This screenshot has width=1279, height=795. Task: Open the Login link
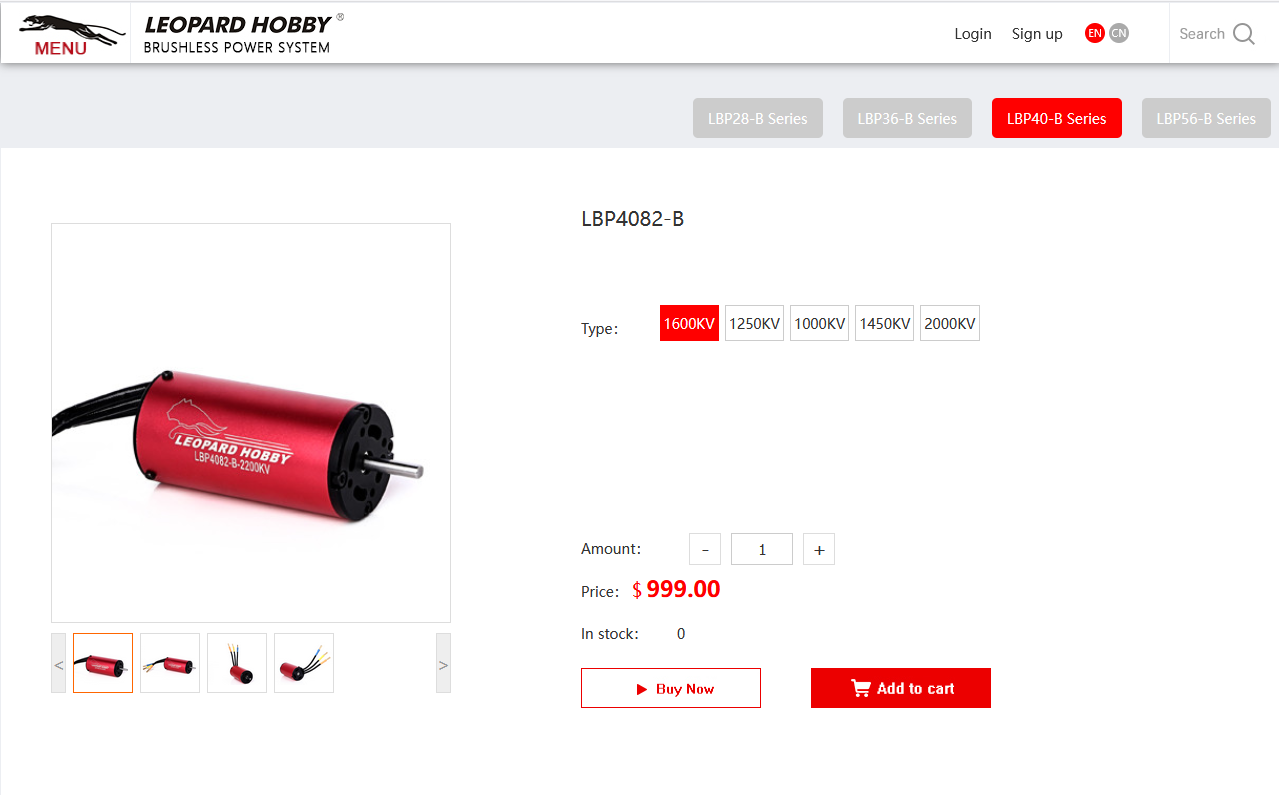973,33
